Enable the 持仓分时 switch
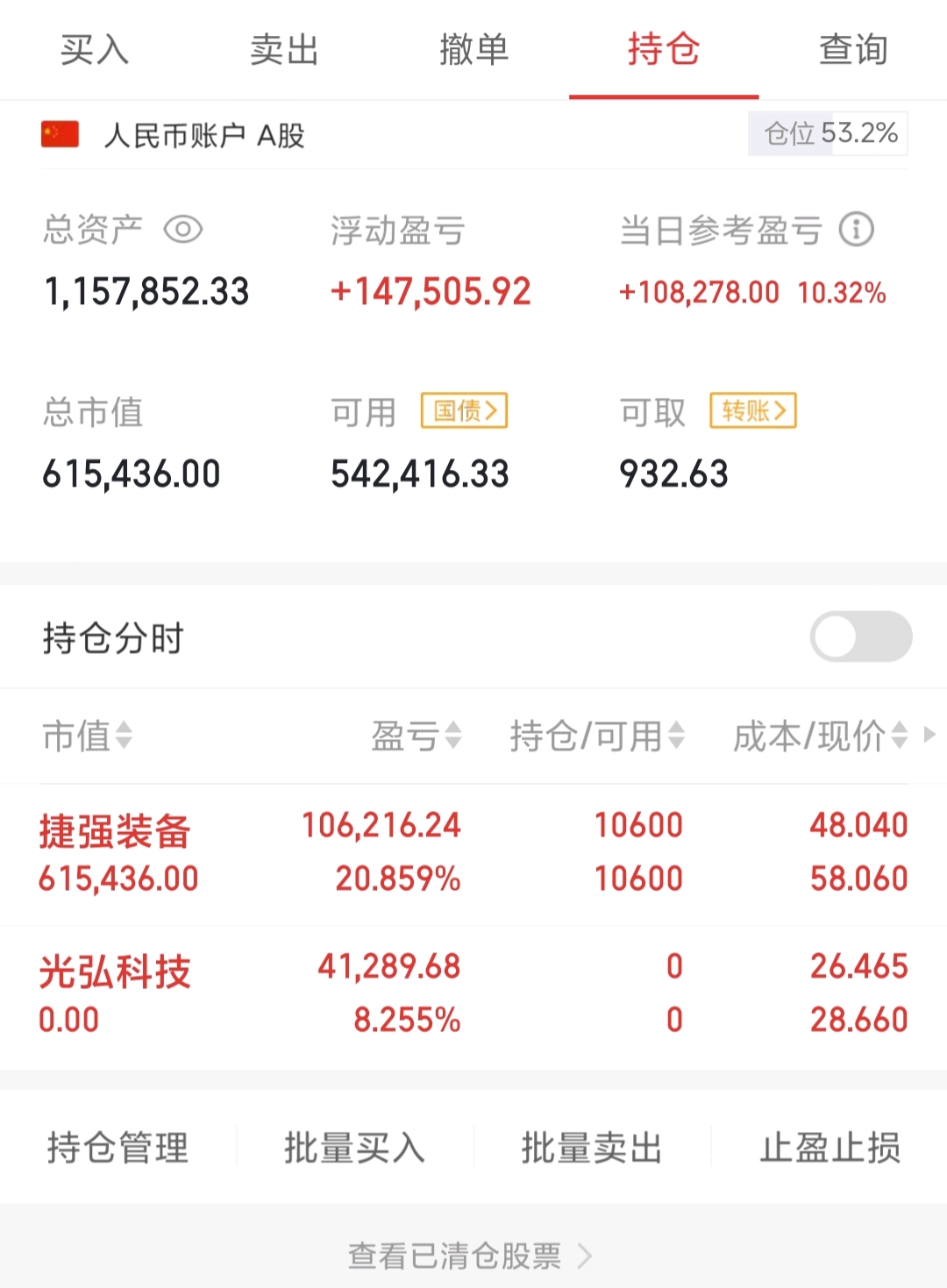947x1288 pixels. point(861,637)
